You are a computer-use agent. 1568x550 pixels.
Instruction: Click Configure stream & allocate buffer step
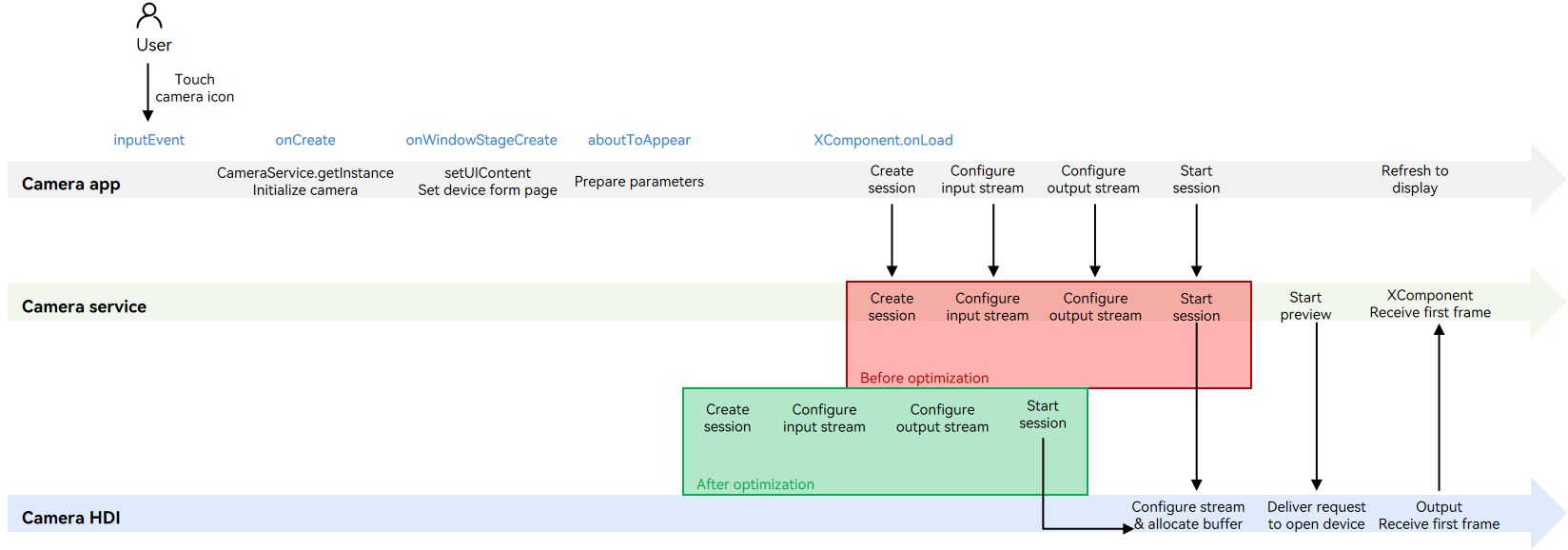pos(1187,516)
